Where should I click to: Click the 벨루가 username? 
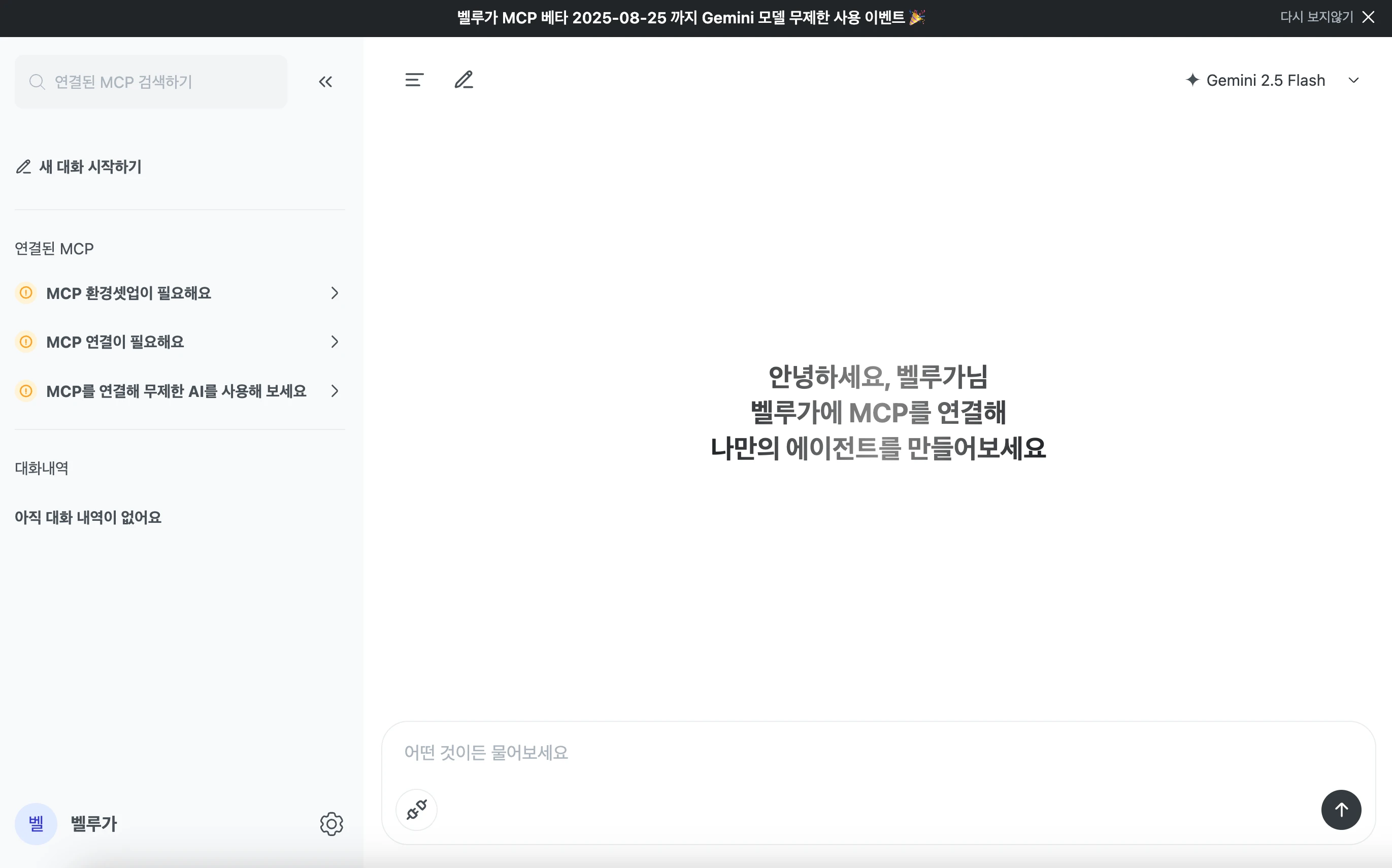(x=93, y=823)
